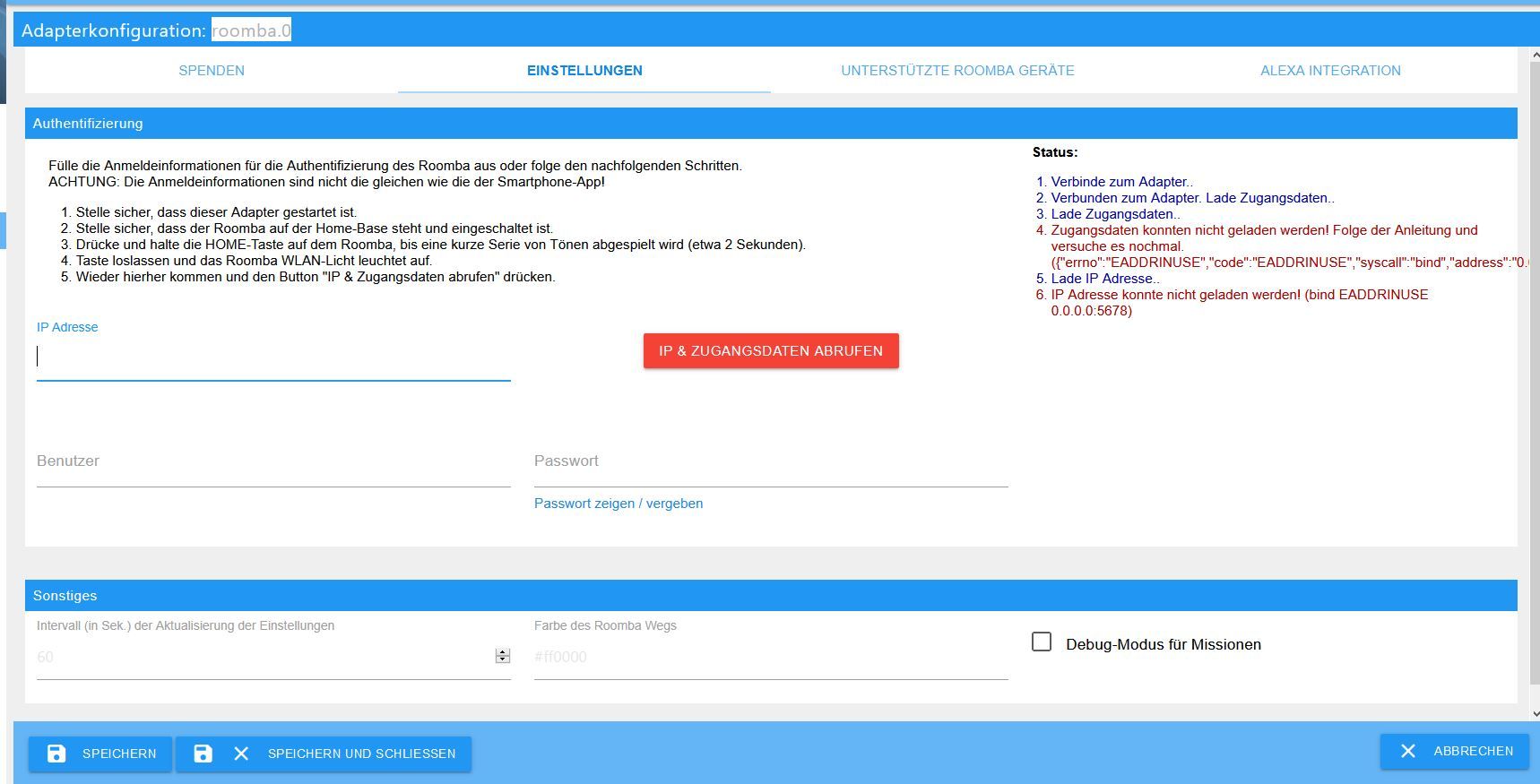The height and width of the screenshot is (784, 1540).
Task: Open the Unterstützte Roomba Geräte tab
Action: click(x=957, y=70)
